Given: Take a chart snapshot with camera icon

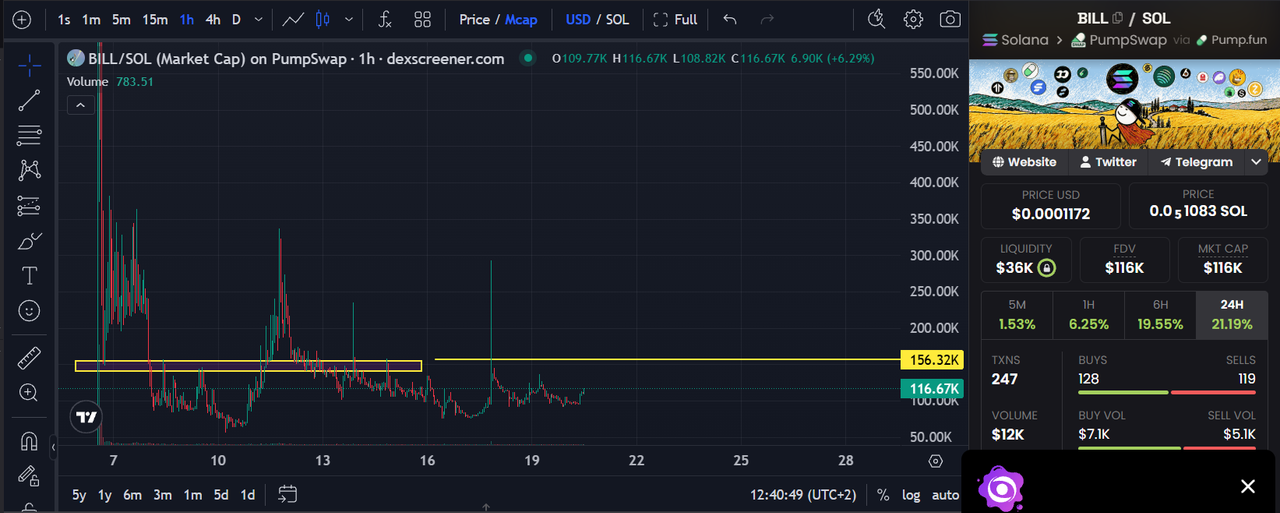Looking at the screenshot, I should [x=950, y=19].
